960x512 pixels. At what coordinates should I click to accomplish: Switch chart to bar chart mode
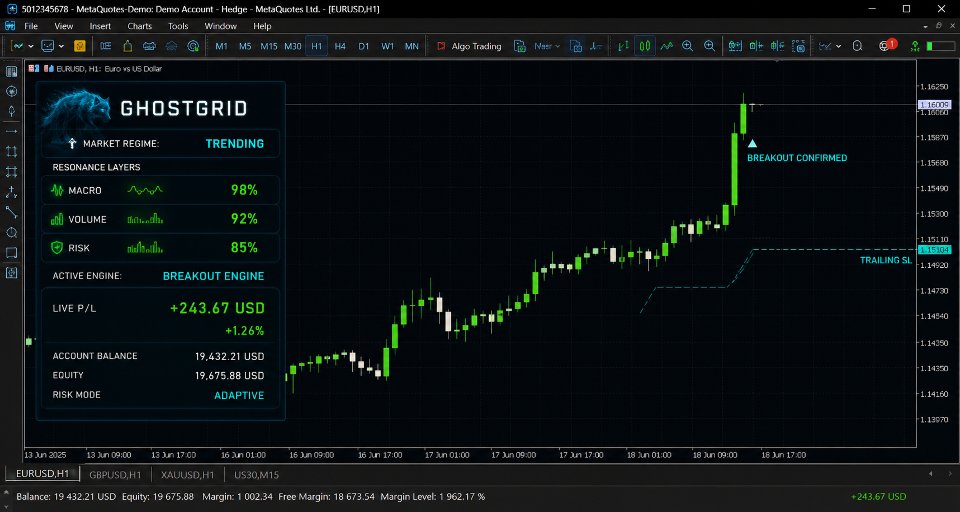(x=623, y=46)
